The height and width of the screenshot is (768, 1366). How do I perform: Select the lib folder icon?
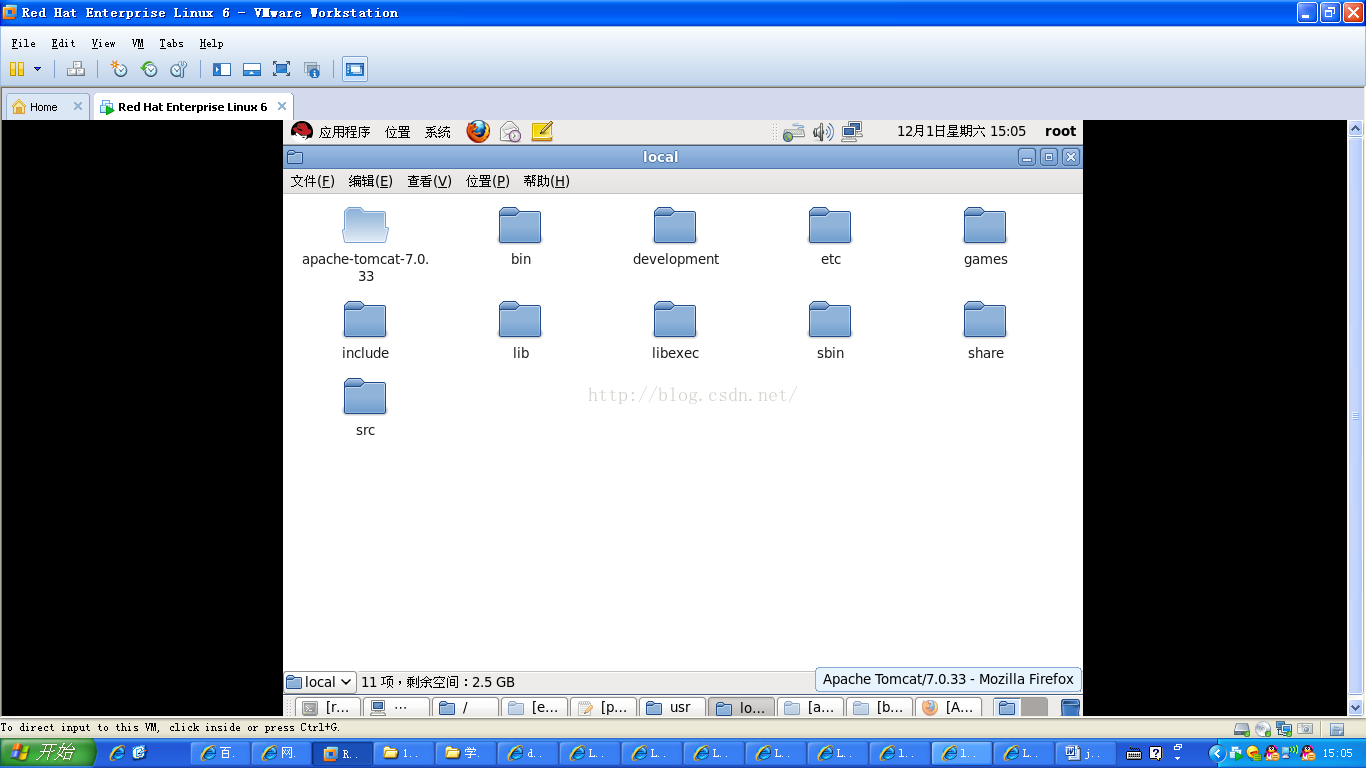coord(520,319)
